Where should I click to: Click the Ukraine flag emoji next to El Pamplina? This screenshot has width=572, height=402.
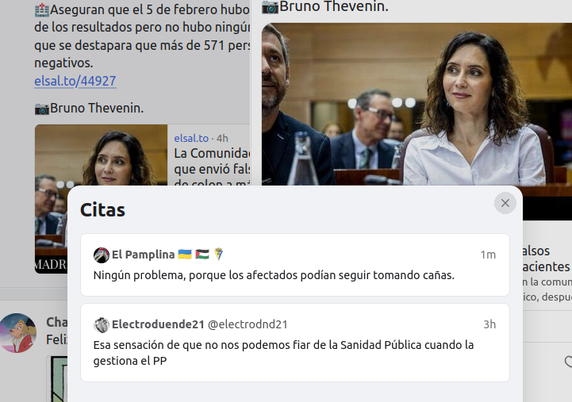(x=185, y=254)
